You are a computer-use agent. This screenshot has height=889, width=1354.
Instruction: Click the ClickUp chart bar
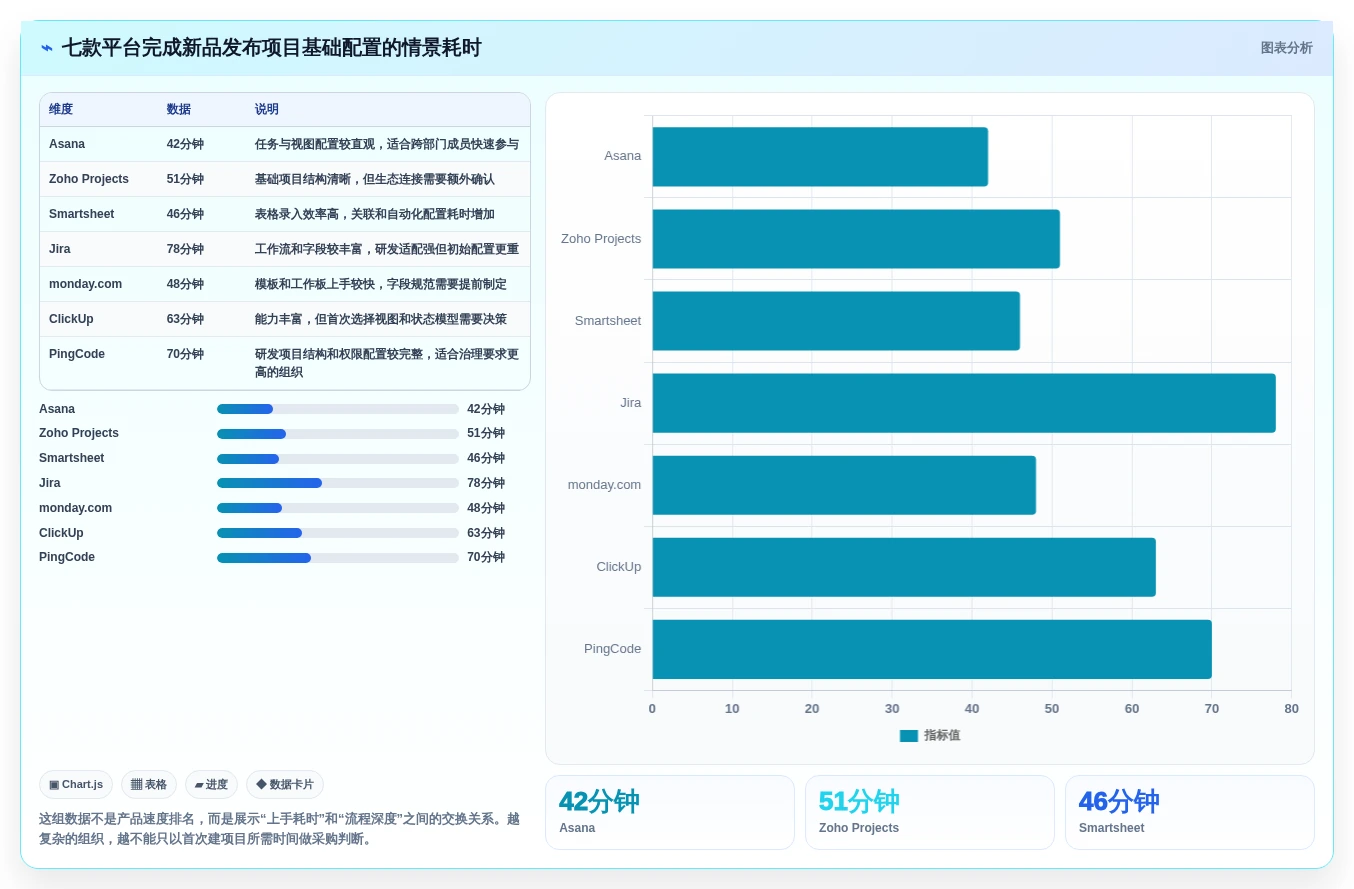click(x=904, y=567)
